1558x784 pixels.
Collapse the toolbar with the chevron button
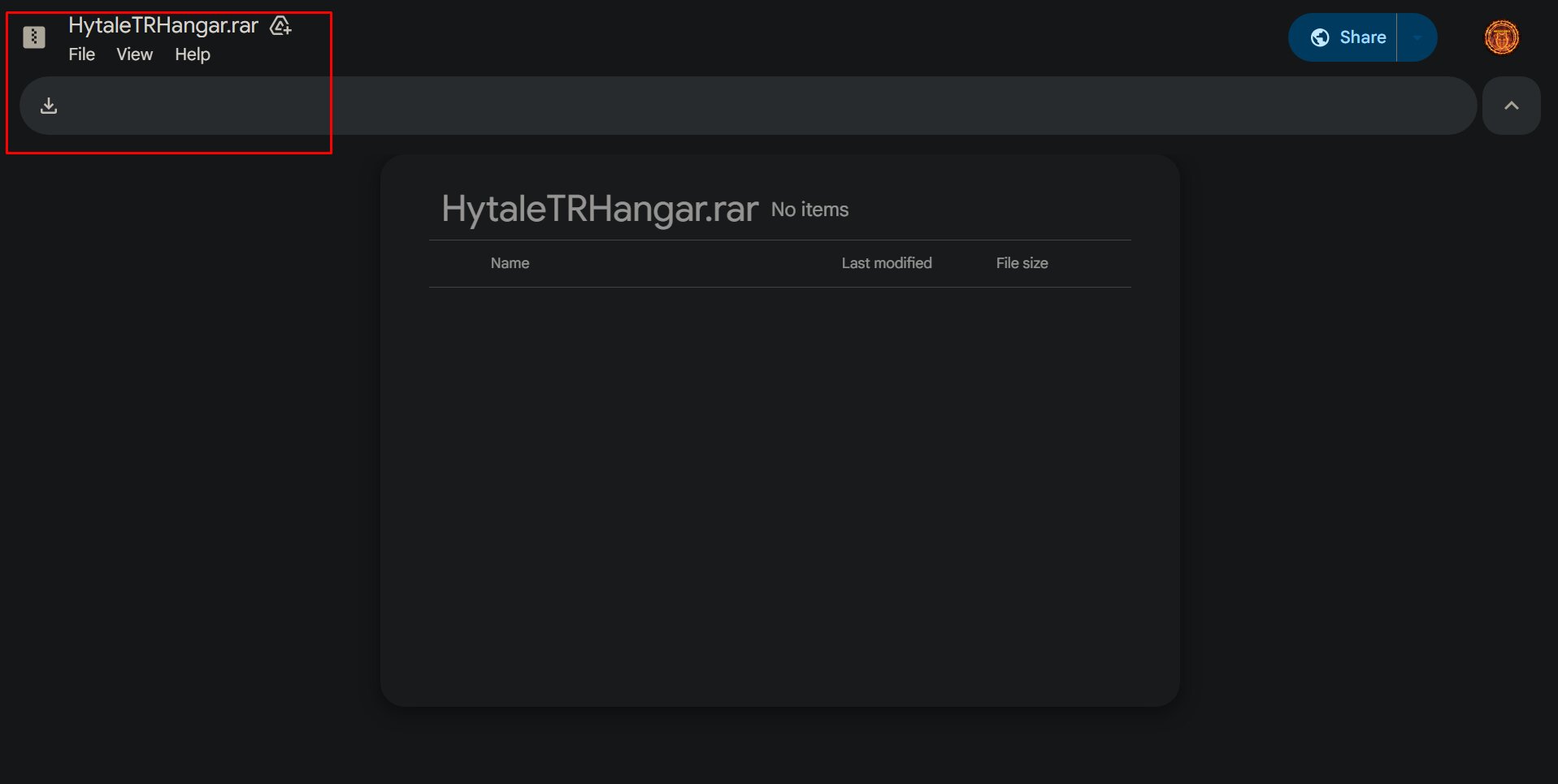tap(1511, 105)
